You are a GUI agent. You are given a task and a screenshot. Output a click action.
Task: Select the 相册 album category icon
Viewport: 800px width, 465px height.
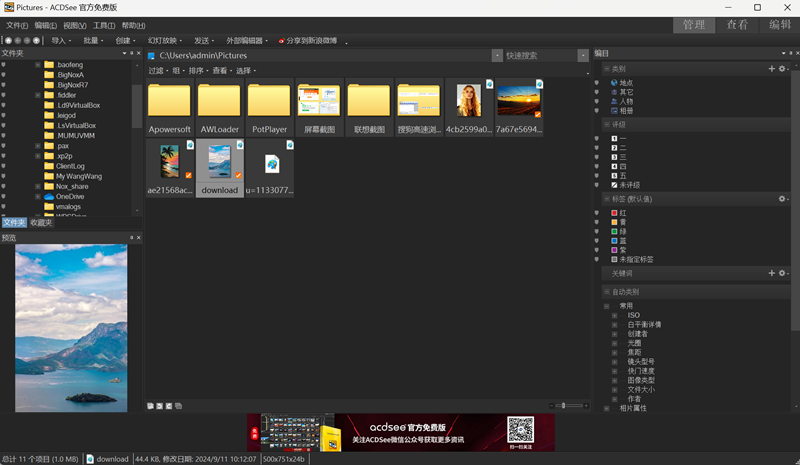[x=613, y=110]
